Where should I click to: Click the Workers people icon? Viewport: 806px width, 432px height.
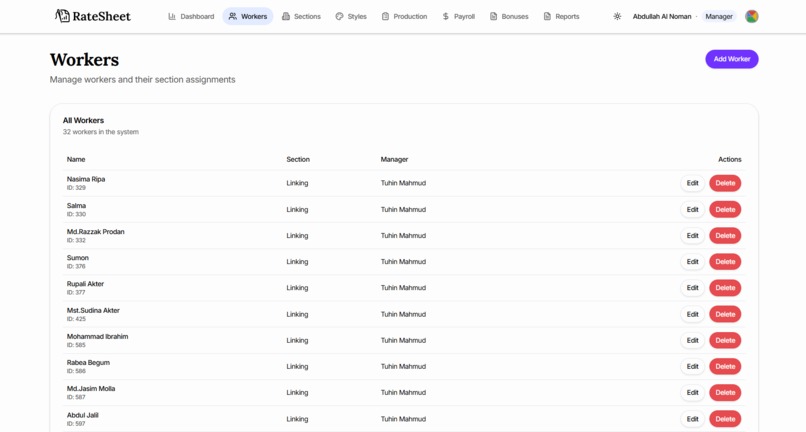point(233,16)
